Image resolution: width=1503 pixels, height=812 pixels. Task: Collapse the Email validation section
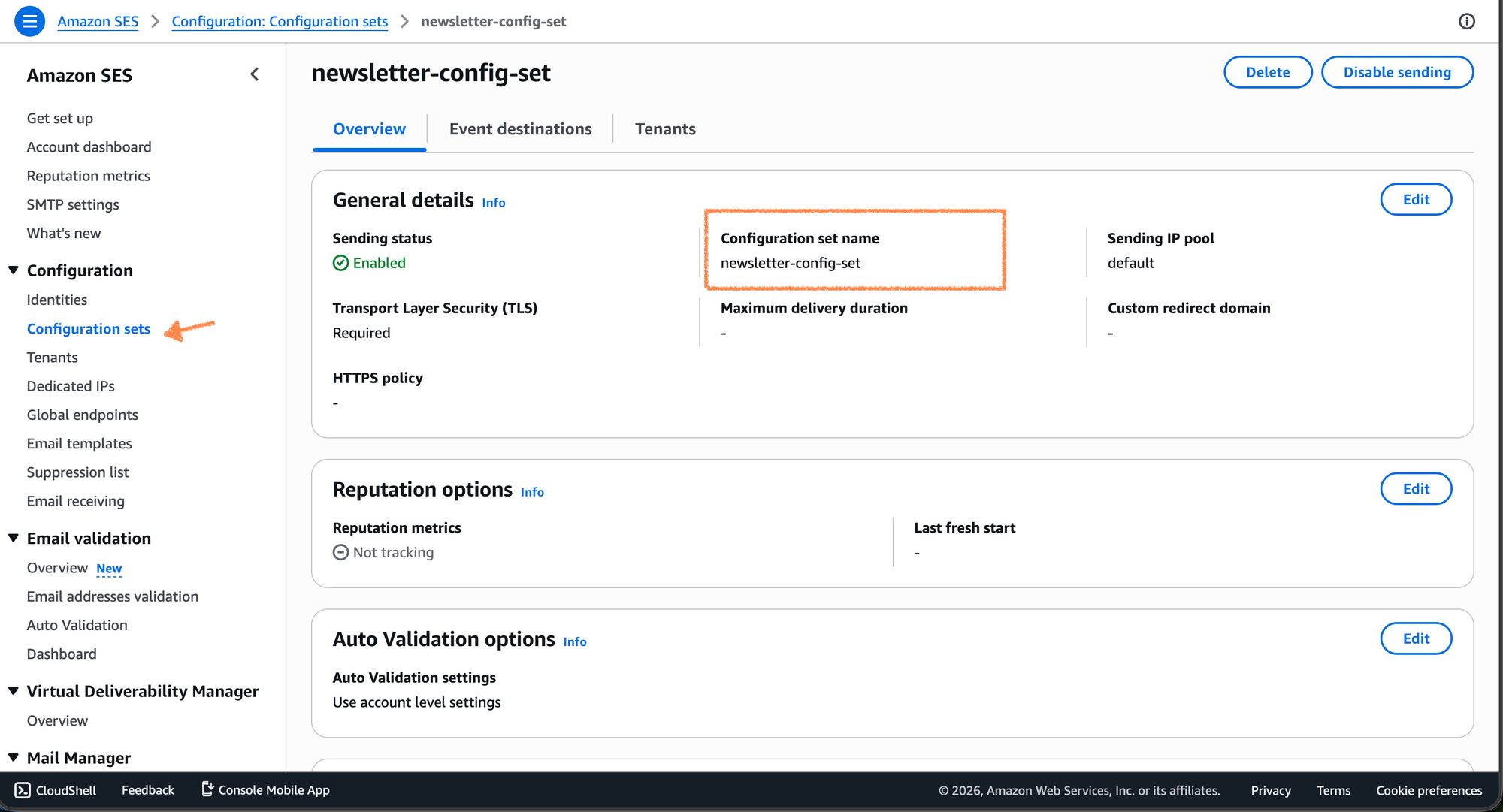pos(14,538)
